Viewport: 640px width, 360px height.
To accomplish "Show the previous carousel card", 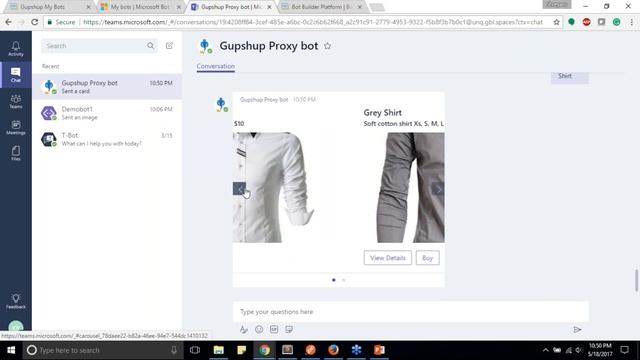I will (x=240, y=189).
